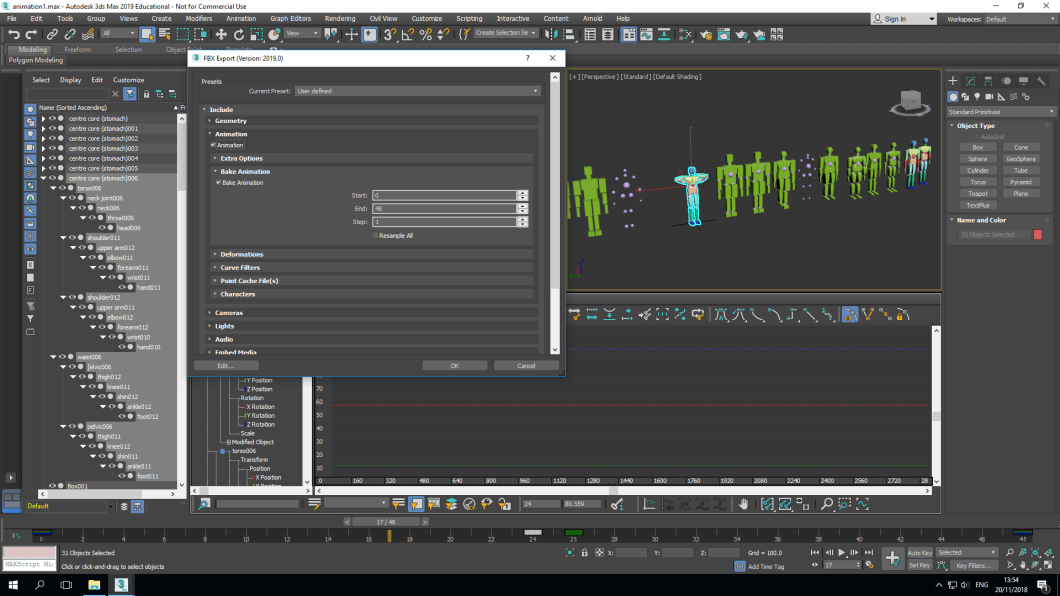This screenshot has height=596, width=1060.
Task: Click the Mirror tool icon
Action: 552,34
